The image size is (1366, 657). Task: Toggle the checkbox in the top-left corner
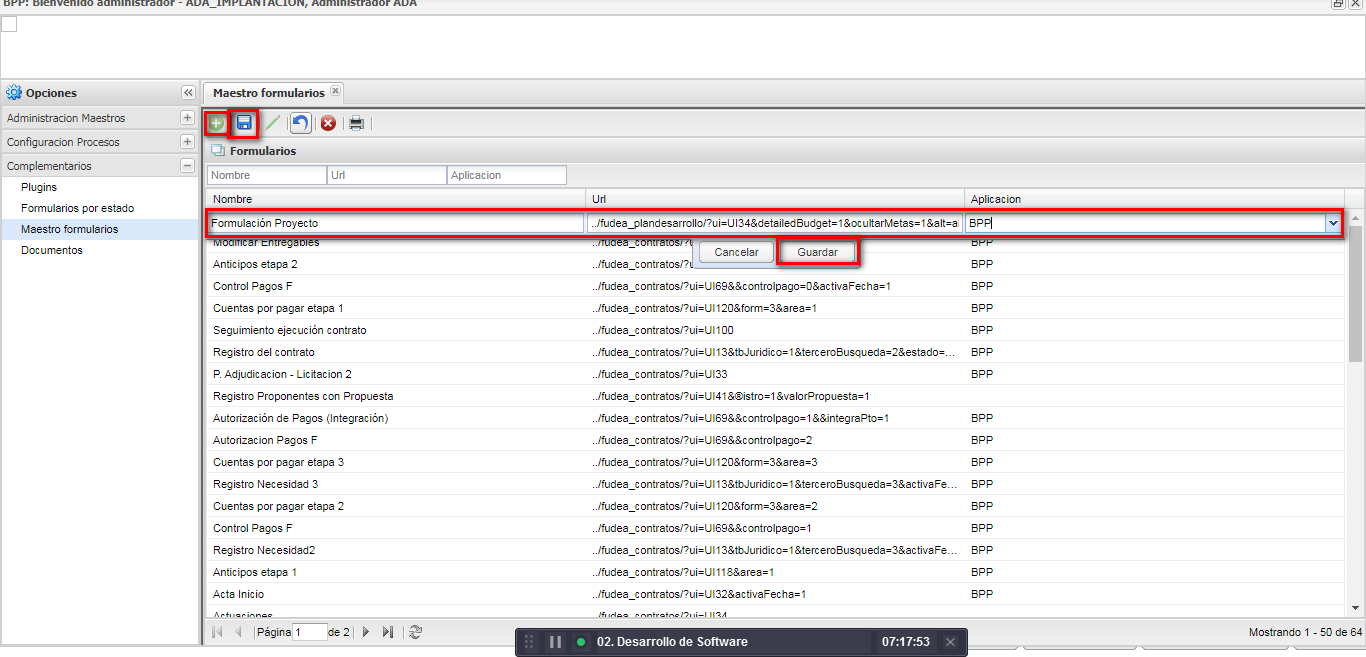pos(9,24)
